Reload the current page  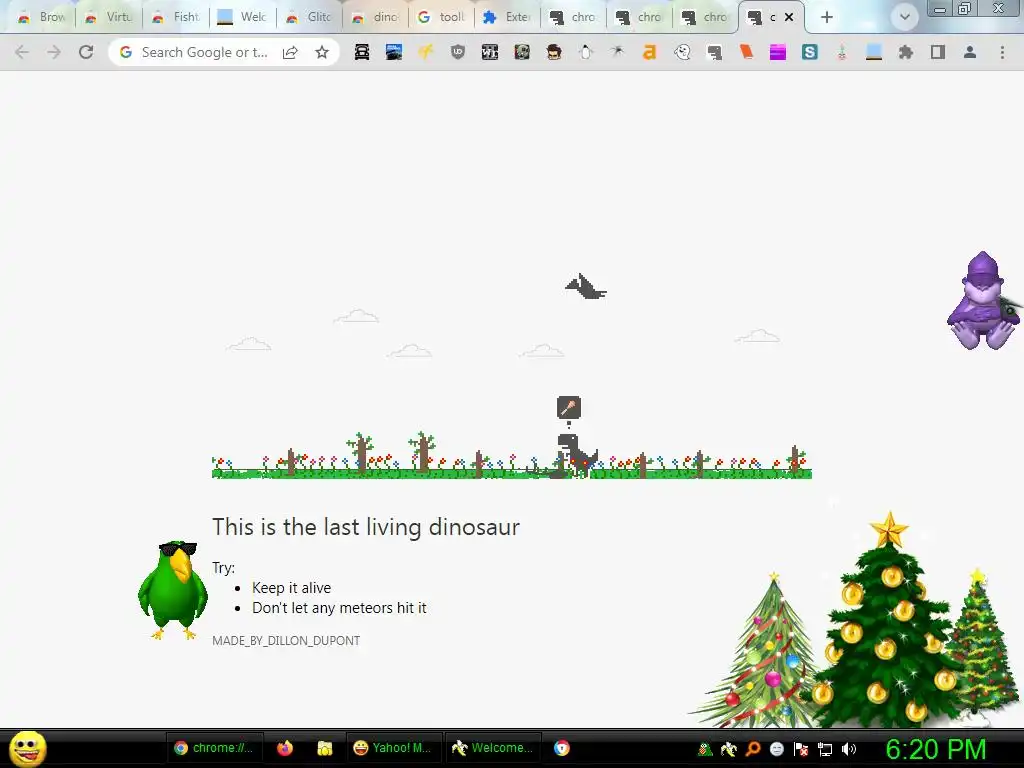pos(86,52)
